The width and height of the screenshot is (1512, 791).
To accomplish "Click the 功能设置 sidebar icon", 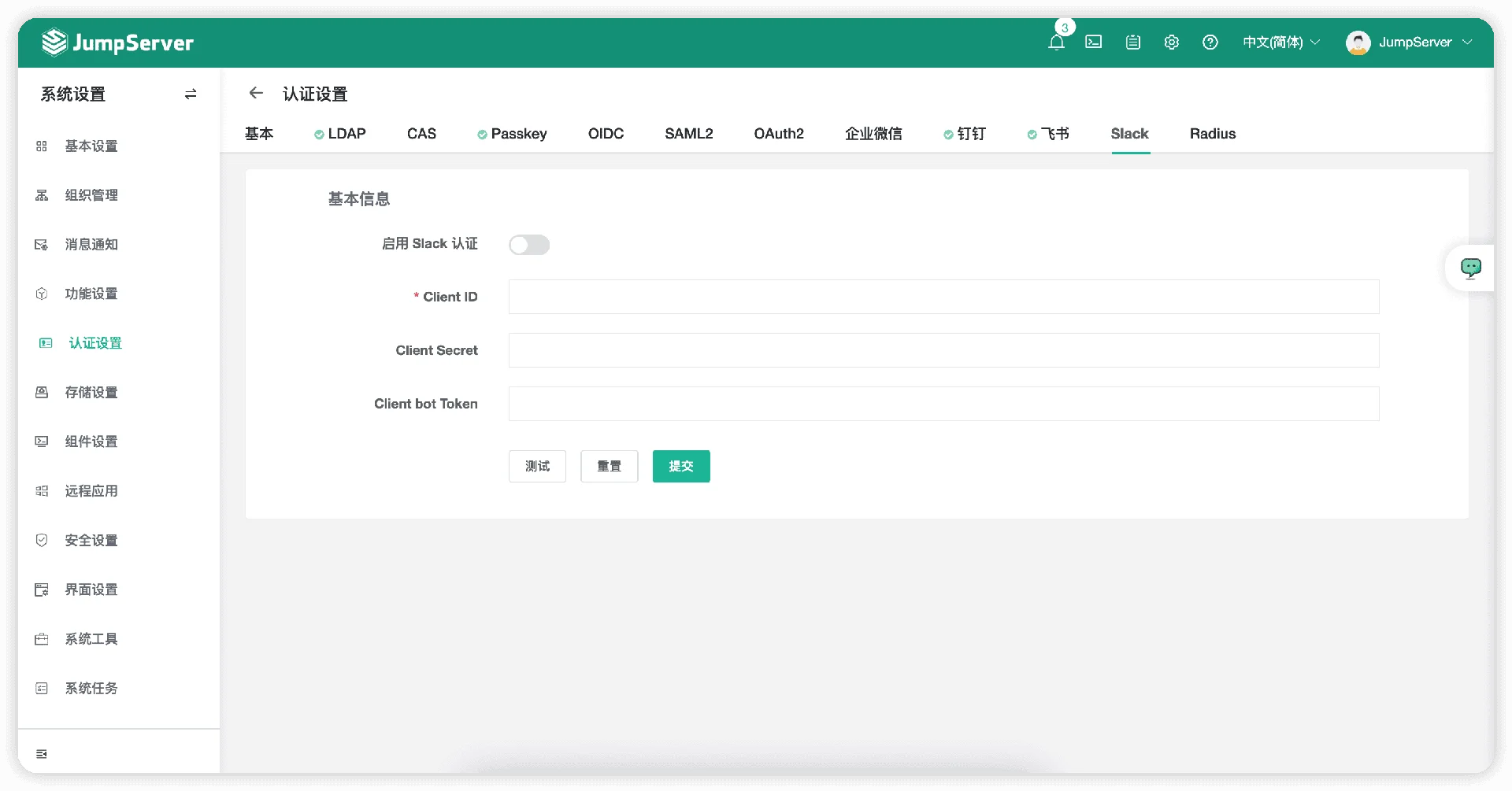I will (42, 294).
